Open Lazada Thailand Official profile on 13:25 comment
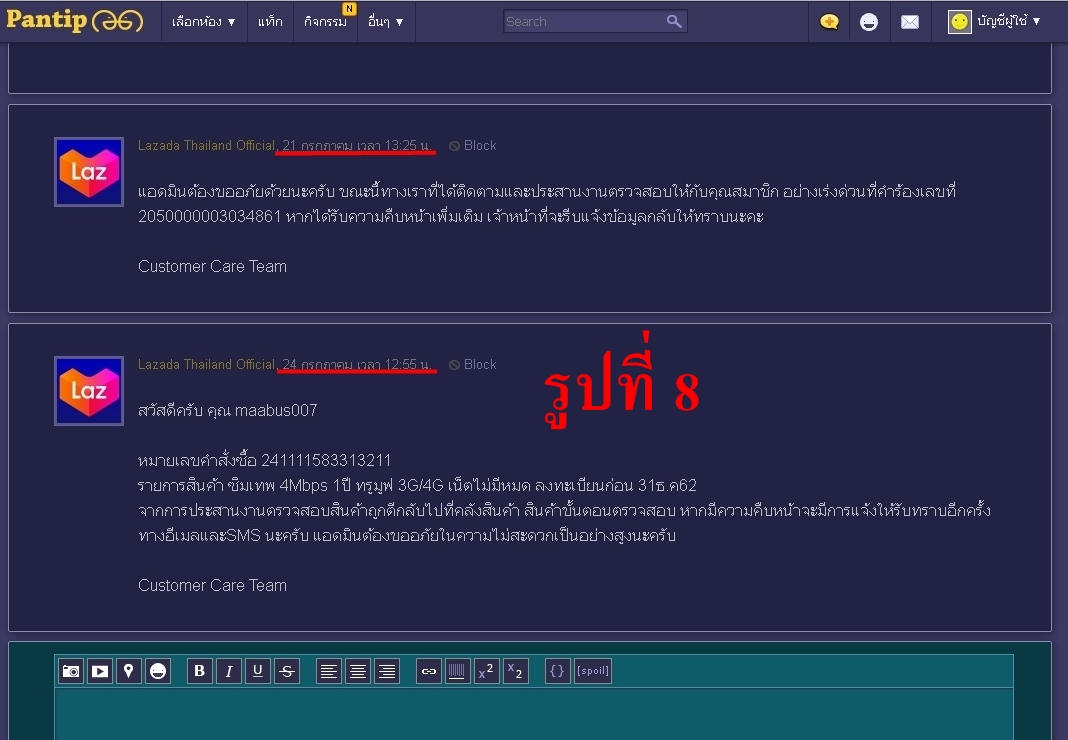The width and height of the screenshot is (1068, 740). click(206, 145)
